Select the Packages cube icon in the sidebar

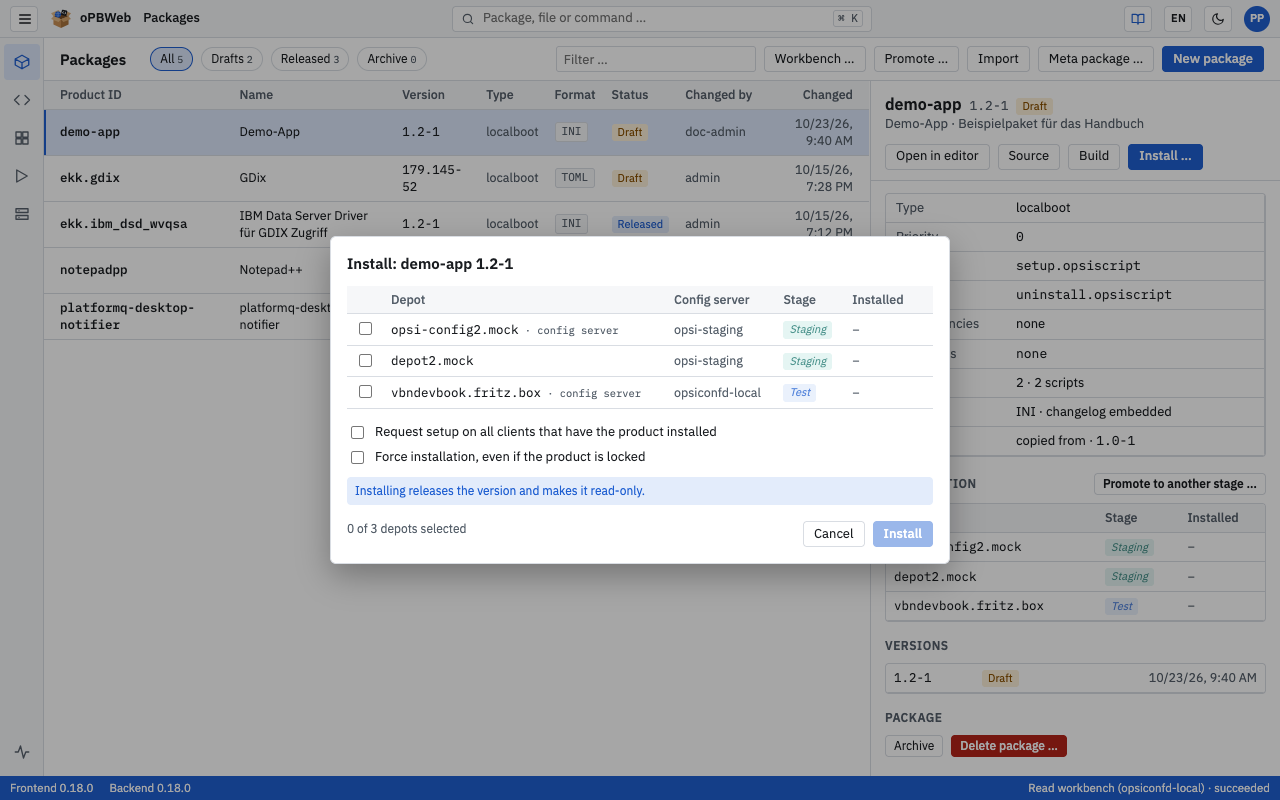(x=22, y=62)
